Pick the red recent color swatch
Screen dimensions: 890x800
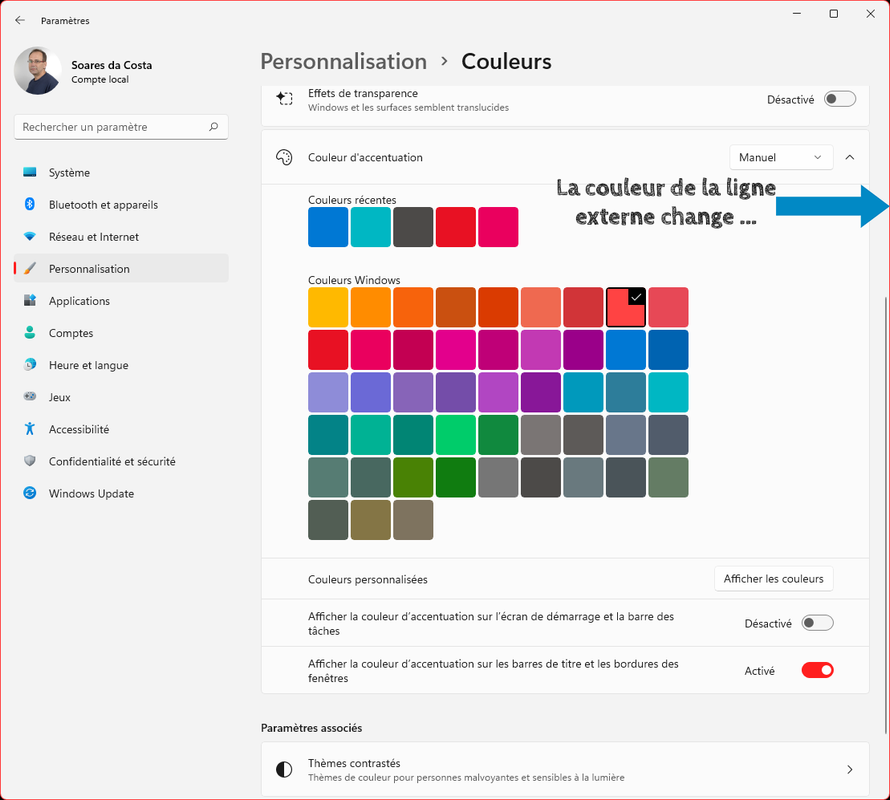(x=456, y=227)
